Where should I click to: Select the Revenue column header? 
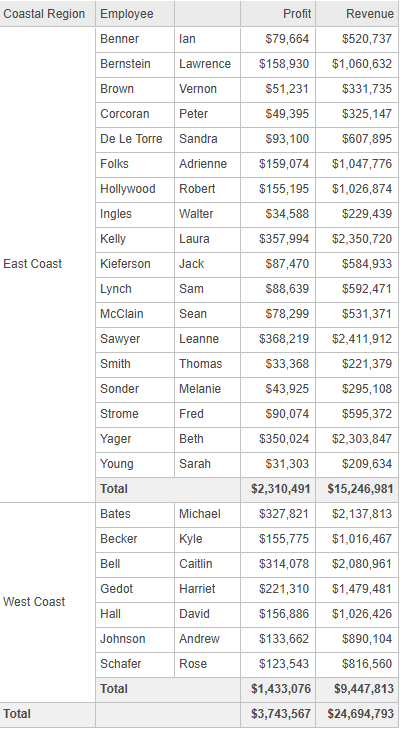coord(357,14)
